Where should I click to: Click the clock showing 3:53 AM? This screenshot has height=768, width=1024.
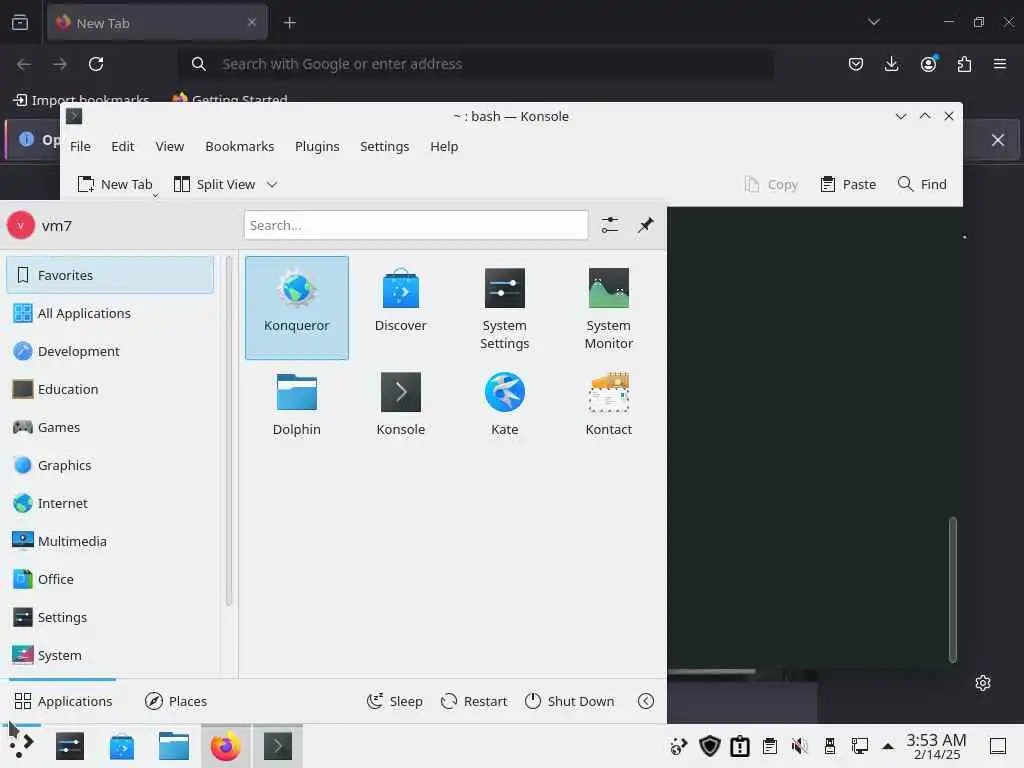[x=936, y=746]
